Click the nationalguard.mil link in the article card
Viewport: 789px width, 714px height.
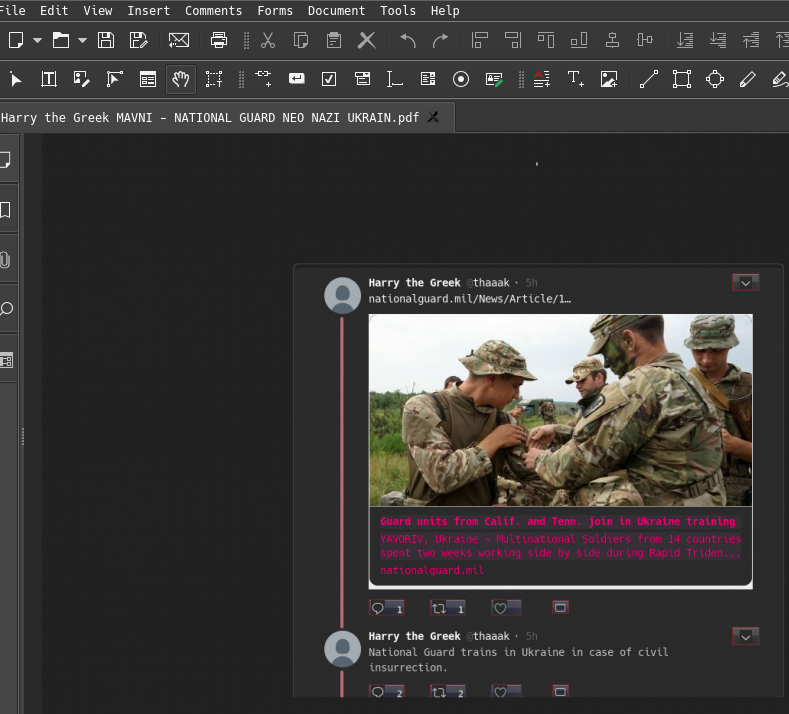pos(432,570)
